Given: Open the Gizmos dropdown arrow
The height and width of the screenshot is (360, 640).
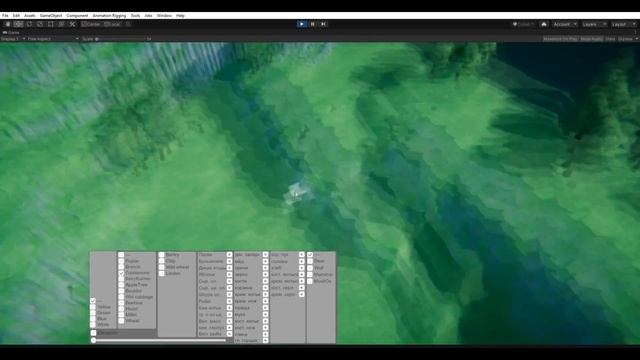Looking at the screenshot, I should coord(636,39).
